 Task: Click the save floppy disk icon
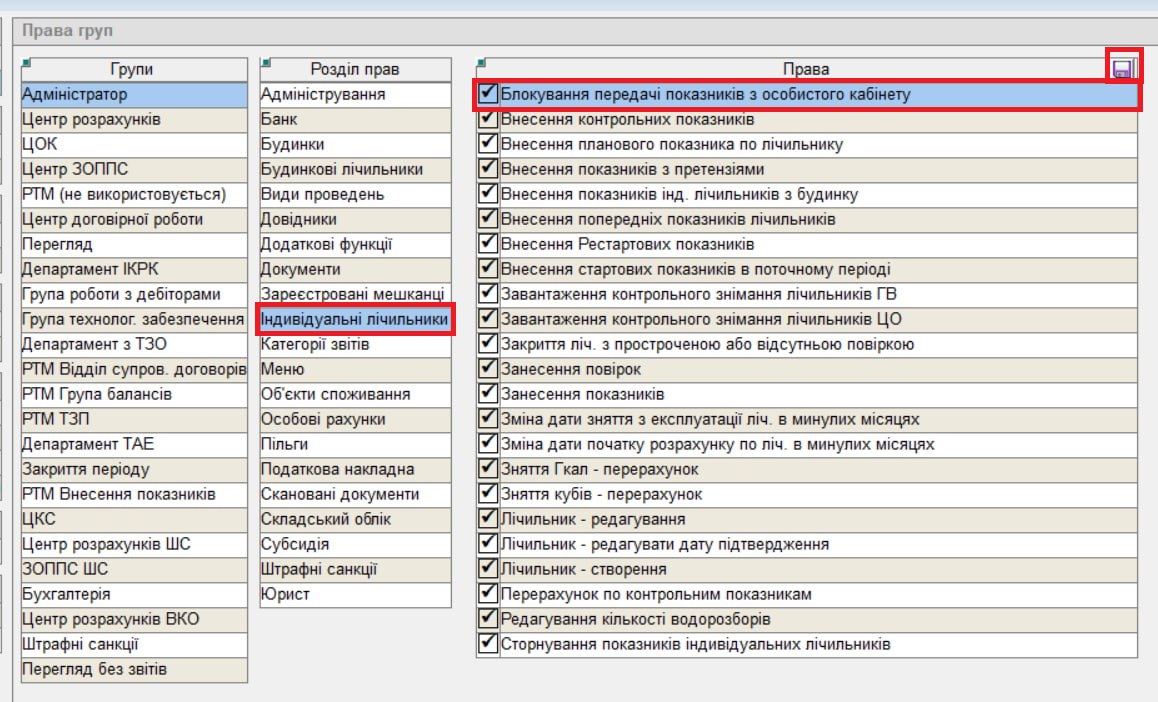[1121, 68]
